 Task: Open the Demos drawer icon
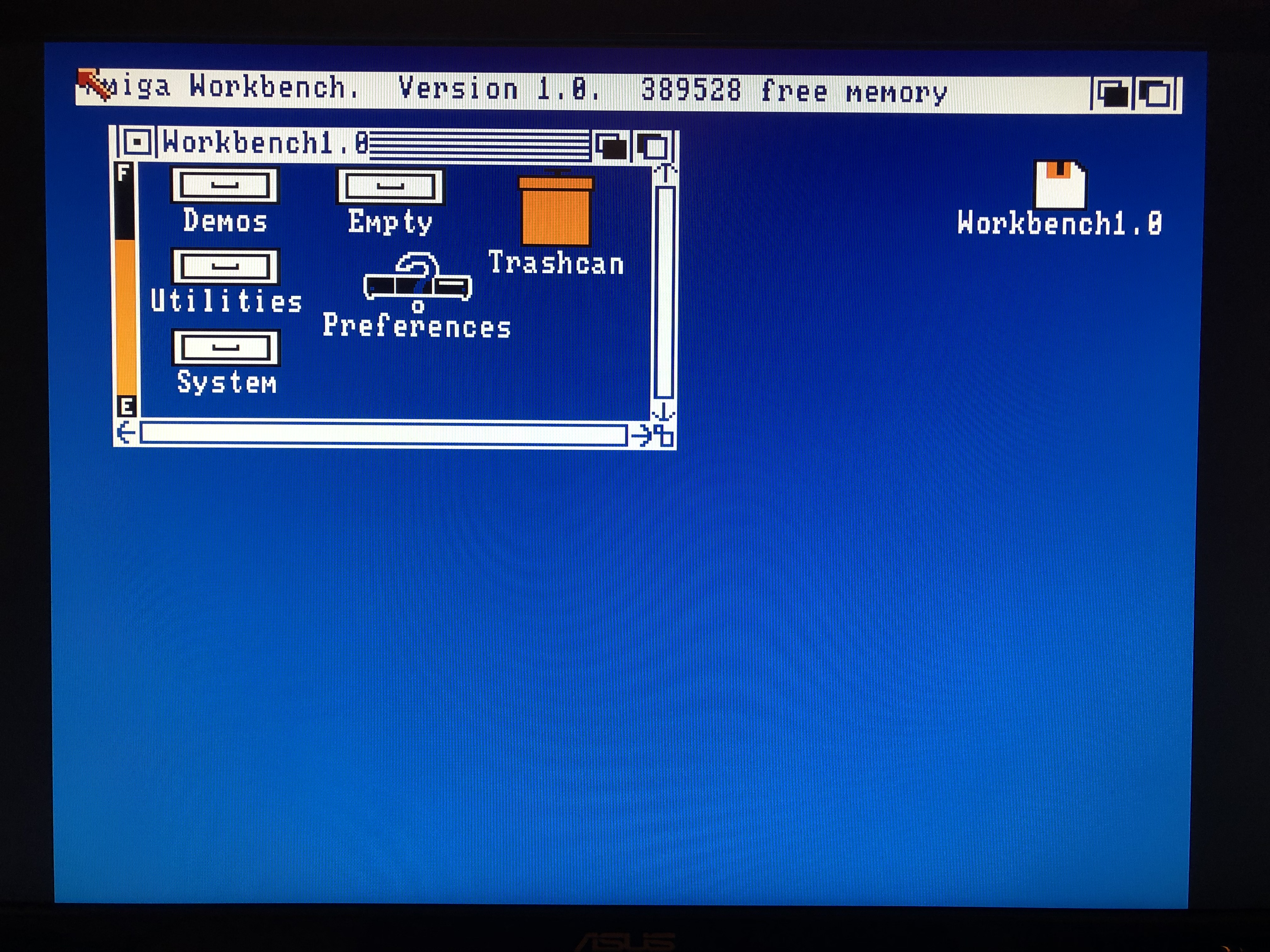coord(225,185)
